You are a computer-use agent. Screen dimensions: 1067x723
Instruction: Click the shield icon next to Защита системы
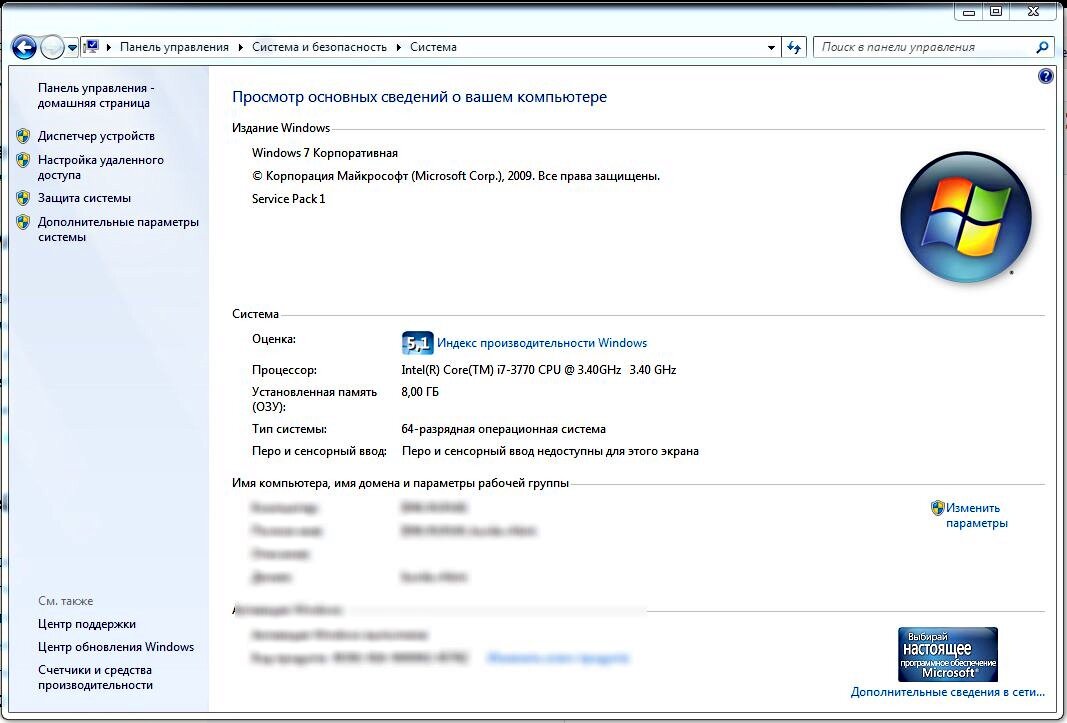[x=23, y=198]
